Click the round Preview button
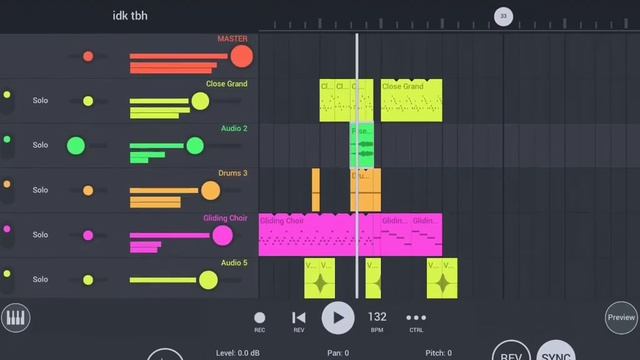The image size is (640, 360). (621, 318)
